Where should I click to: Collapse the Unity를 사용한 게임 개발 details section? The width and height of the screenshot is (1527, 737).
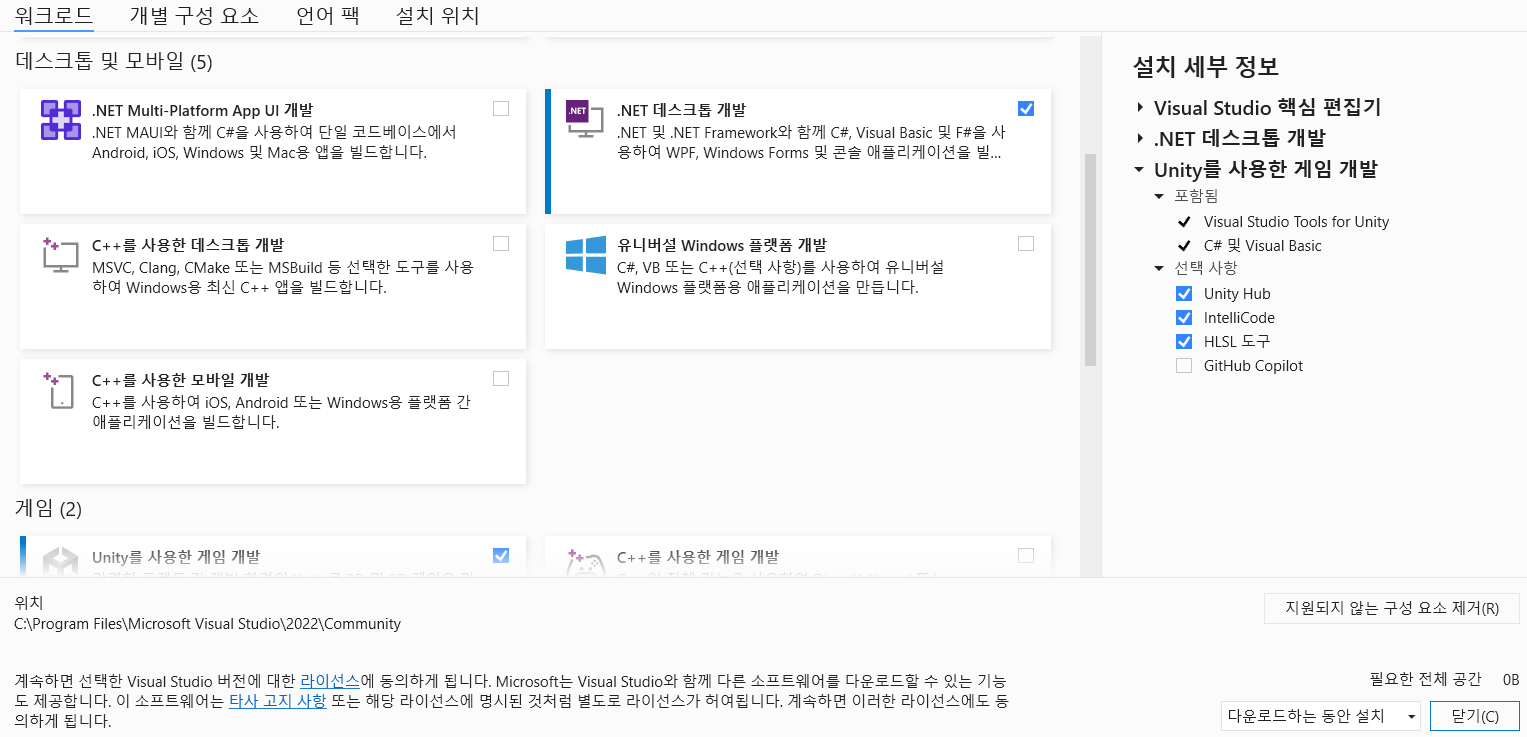(1139, 170)
